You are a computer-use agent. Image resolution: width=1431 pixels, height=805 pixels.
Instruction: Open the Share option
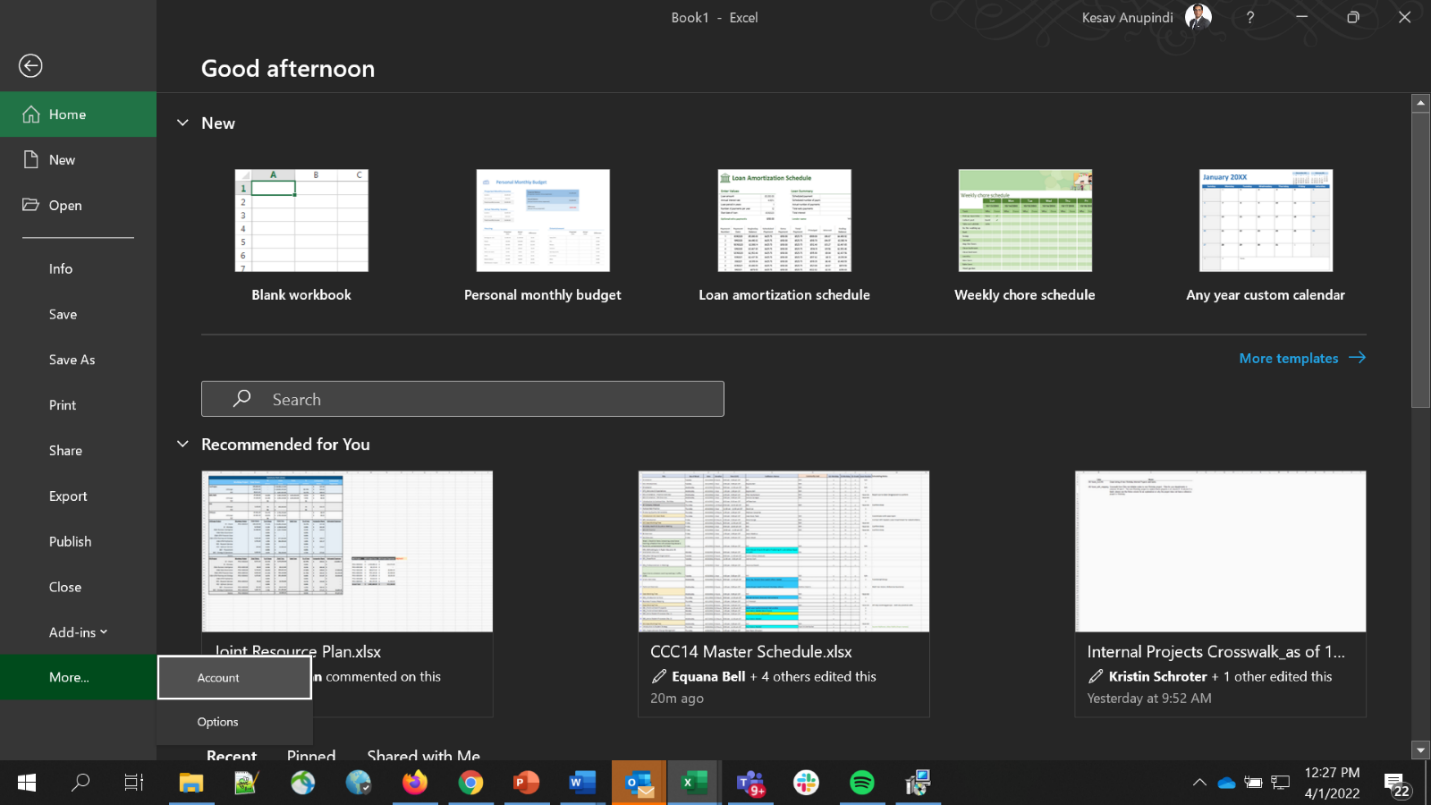pyautogui.click(x=78, y=451)
